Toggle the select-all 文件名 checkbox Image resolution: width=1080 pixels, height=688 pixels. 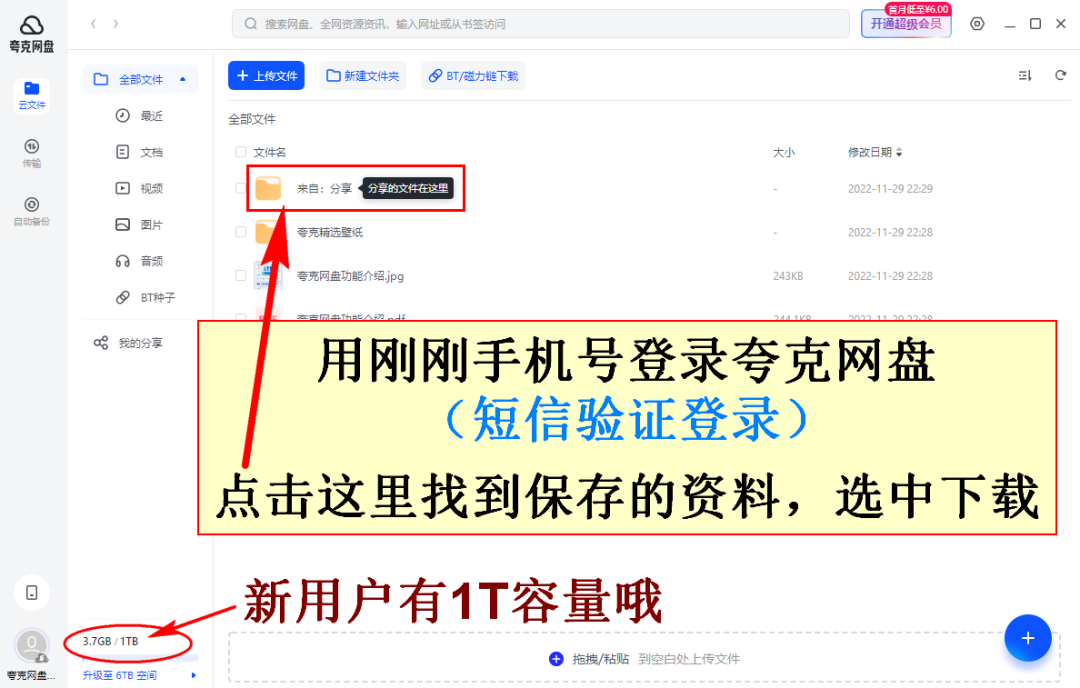click(240, 152)
